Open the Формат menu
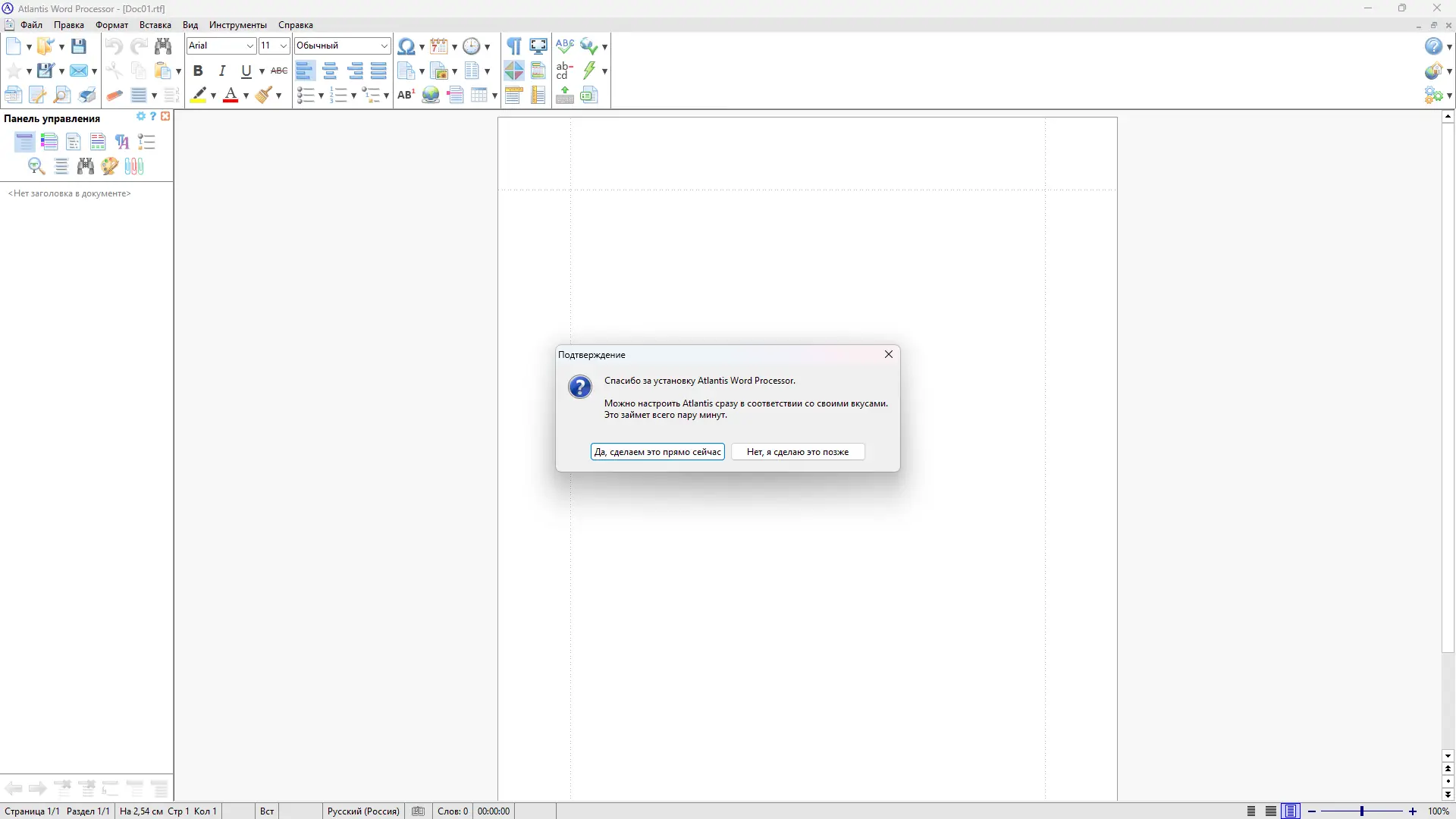The width and height of the screenshot is (1456, 819). coord(111,25)
